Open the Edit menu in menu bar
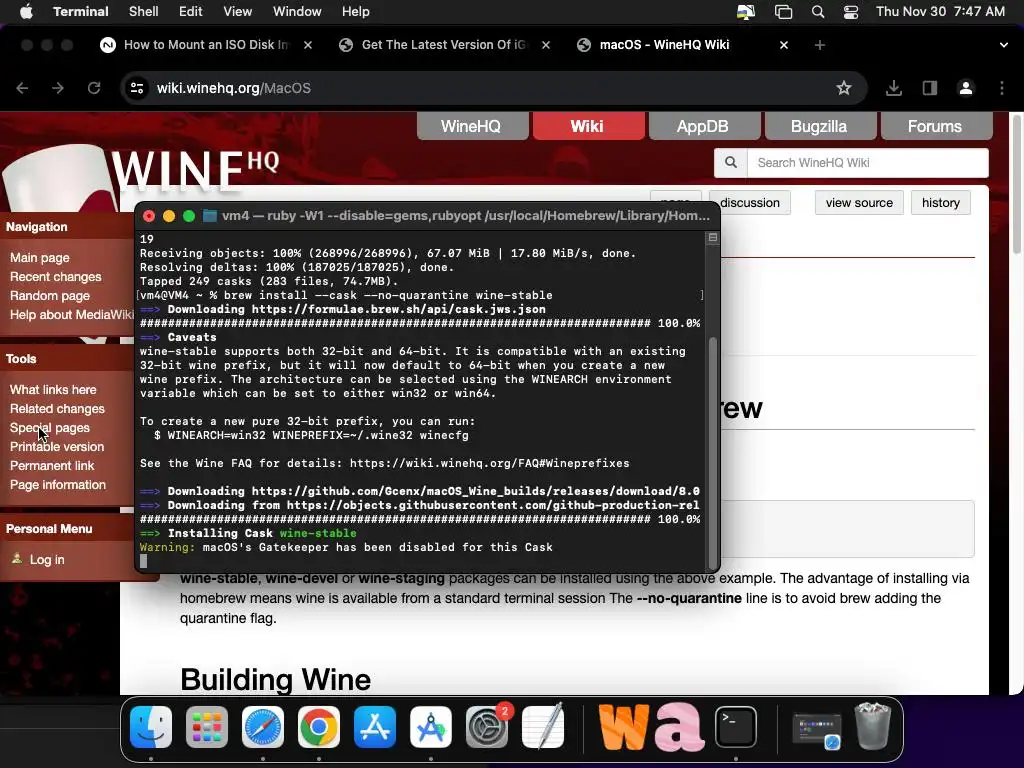The height and width of the screenshot is (768, 1024). click(191, 12)
